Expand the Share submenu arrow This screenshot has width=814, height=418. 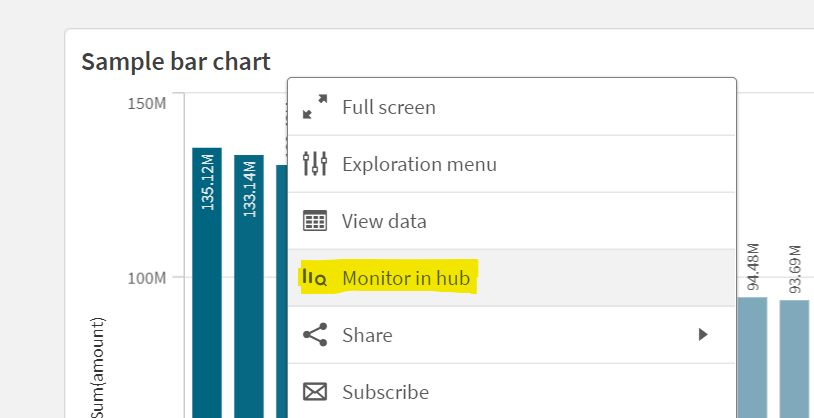point(703,335)
